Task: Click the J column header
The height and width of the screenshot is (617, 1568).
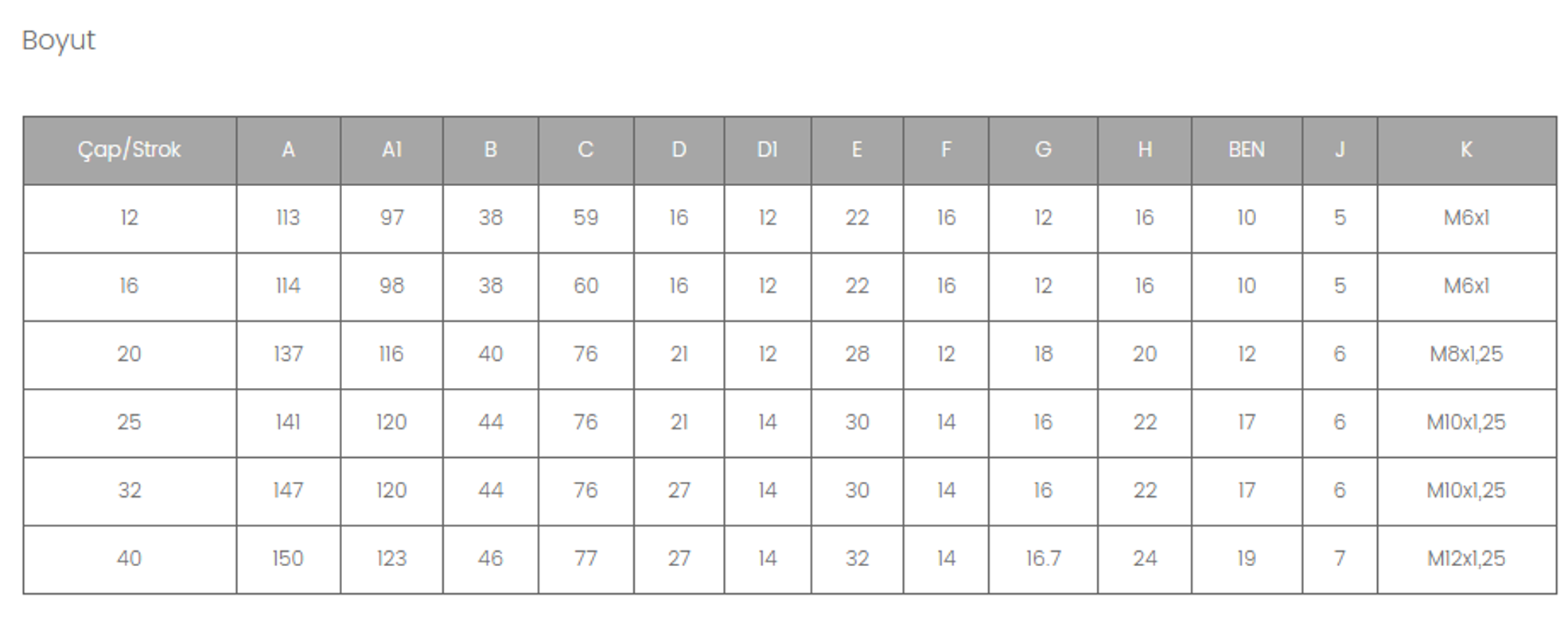Action: (1339, 149)
